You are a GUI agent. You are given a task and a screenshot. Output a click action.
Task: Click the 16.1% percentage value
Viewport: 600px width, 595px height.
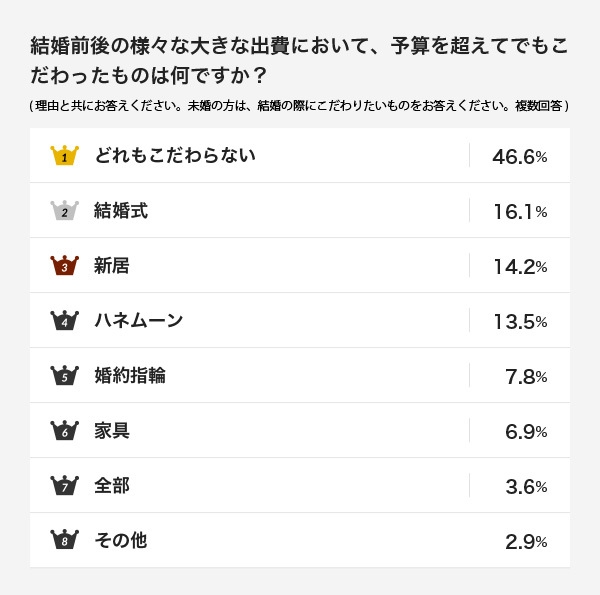point(519,212)
